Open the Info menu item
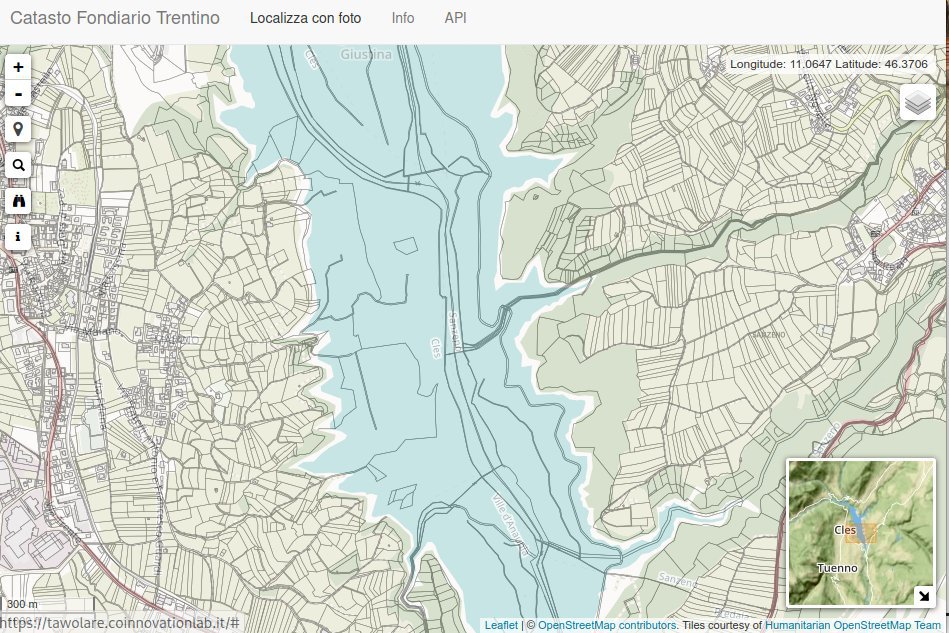This screenshot has height=633, width=949. [x=403, y=18]
